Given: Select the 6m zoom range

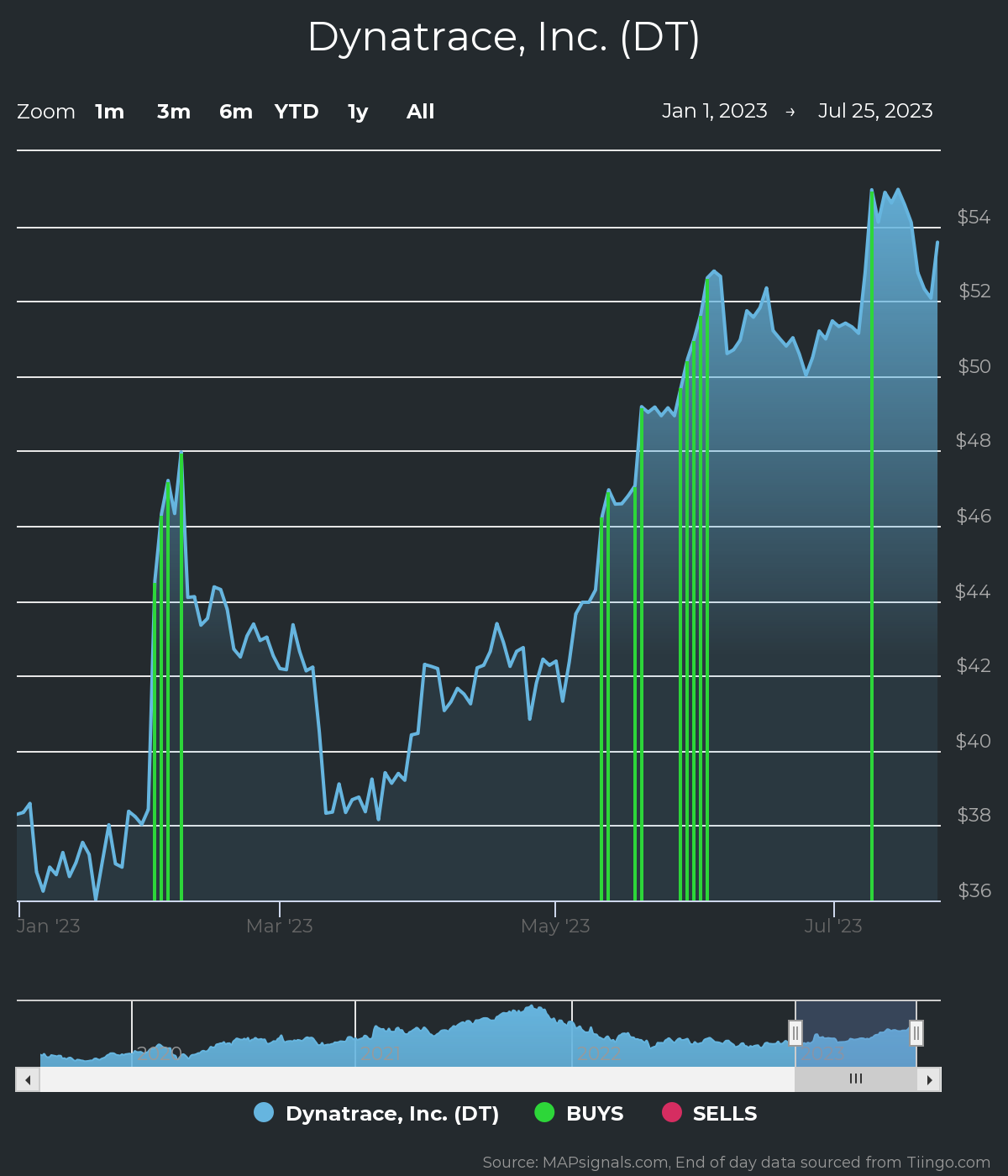Looking at the screenshot, I should [x=236, y=112].
